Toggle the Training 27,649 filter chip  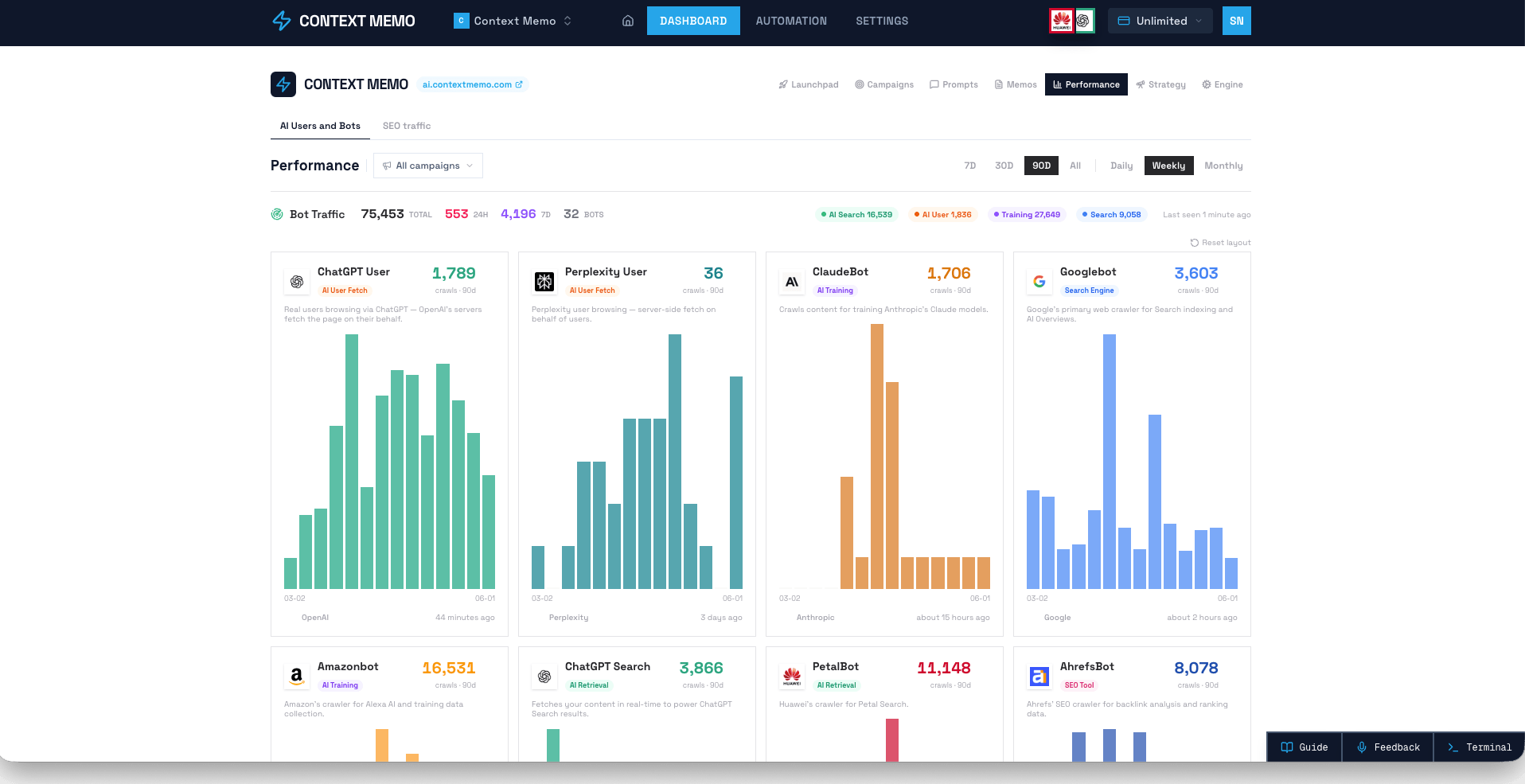(x=1027, y=215)
